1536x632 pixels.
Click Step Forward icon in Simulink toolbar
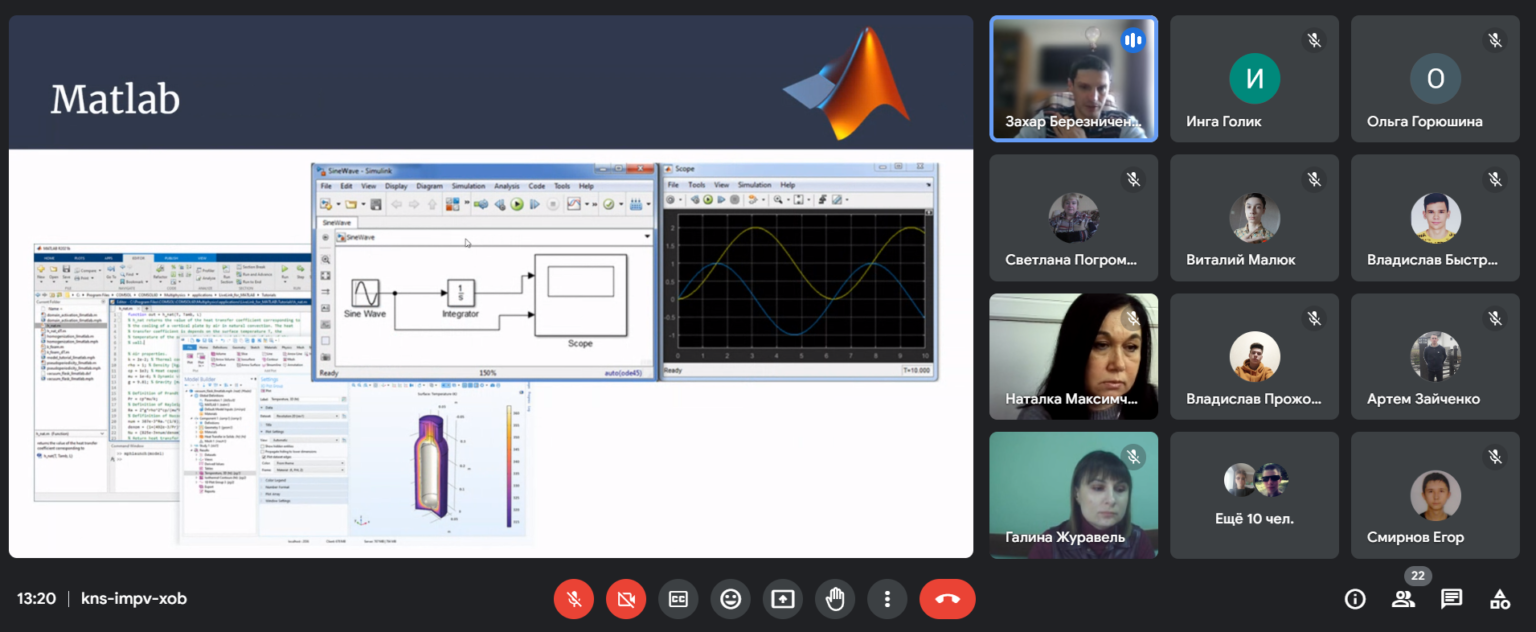[534, 204]
